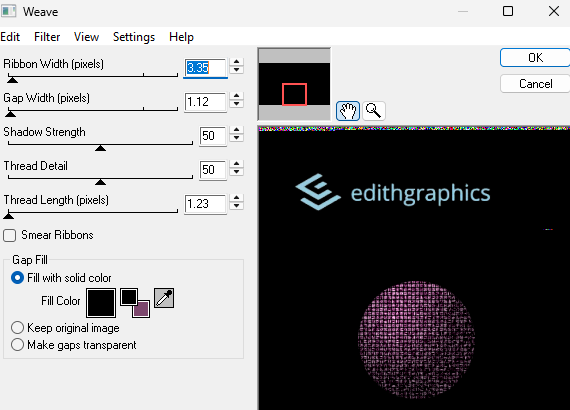
Task: Increase Shadow Strength with up arrow
Action: point(237,130)
